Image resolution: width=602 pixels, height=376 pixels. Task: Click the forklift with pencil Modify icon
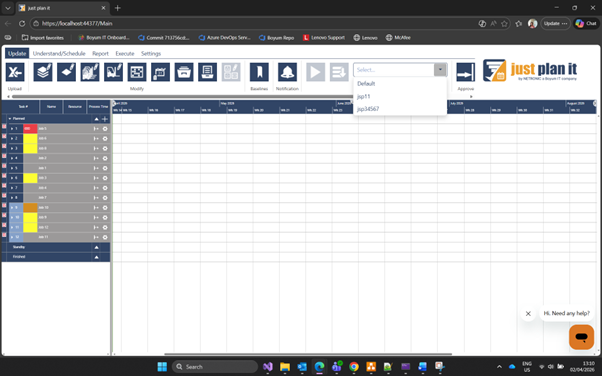click(113, 72)
